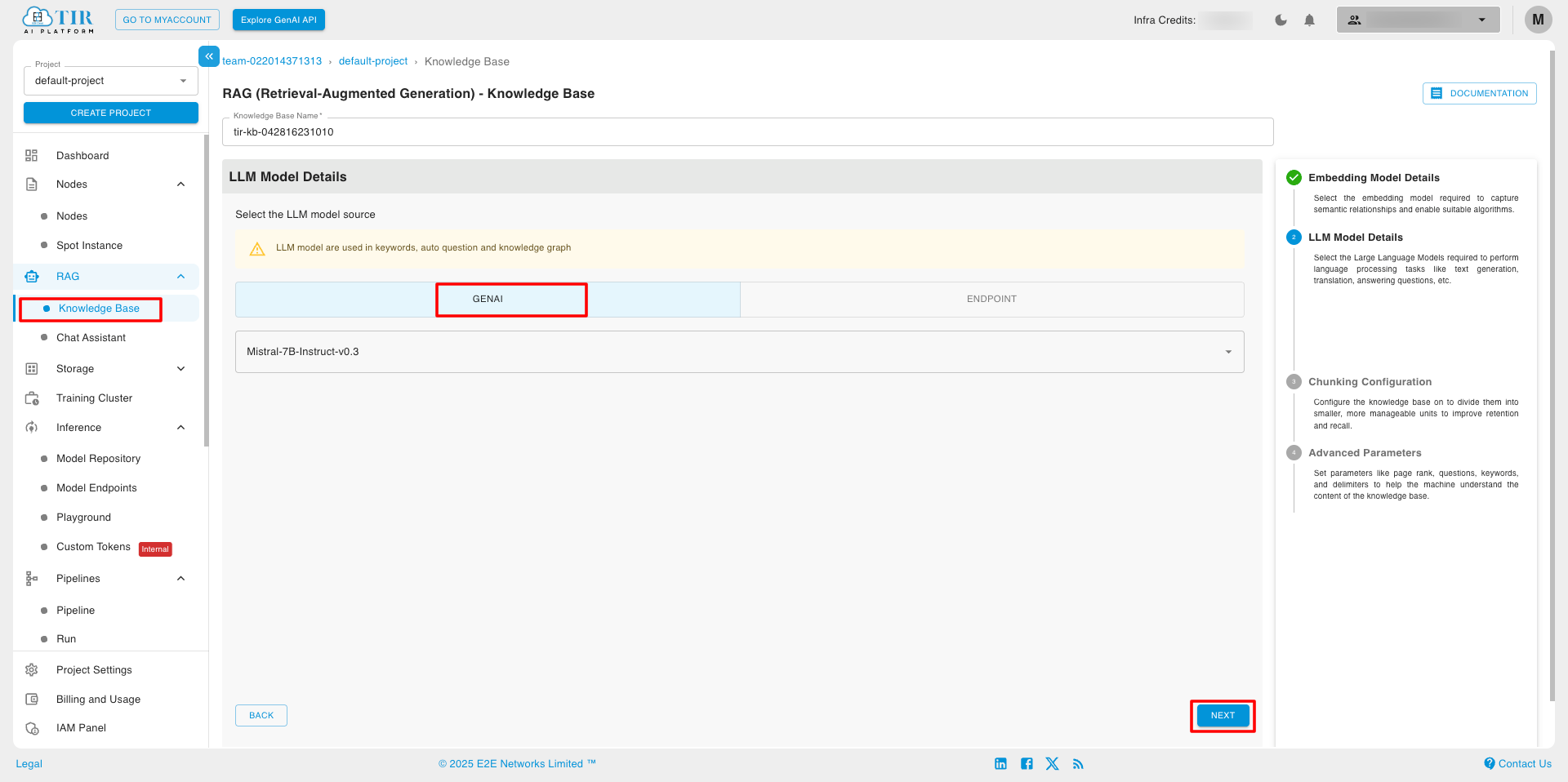Collapse the Pipelines section chevron
Screen dimensions: 1568x782
(x=180, y=579)
